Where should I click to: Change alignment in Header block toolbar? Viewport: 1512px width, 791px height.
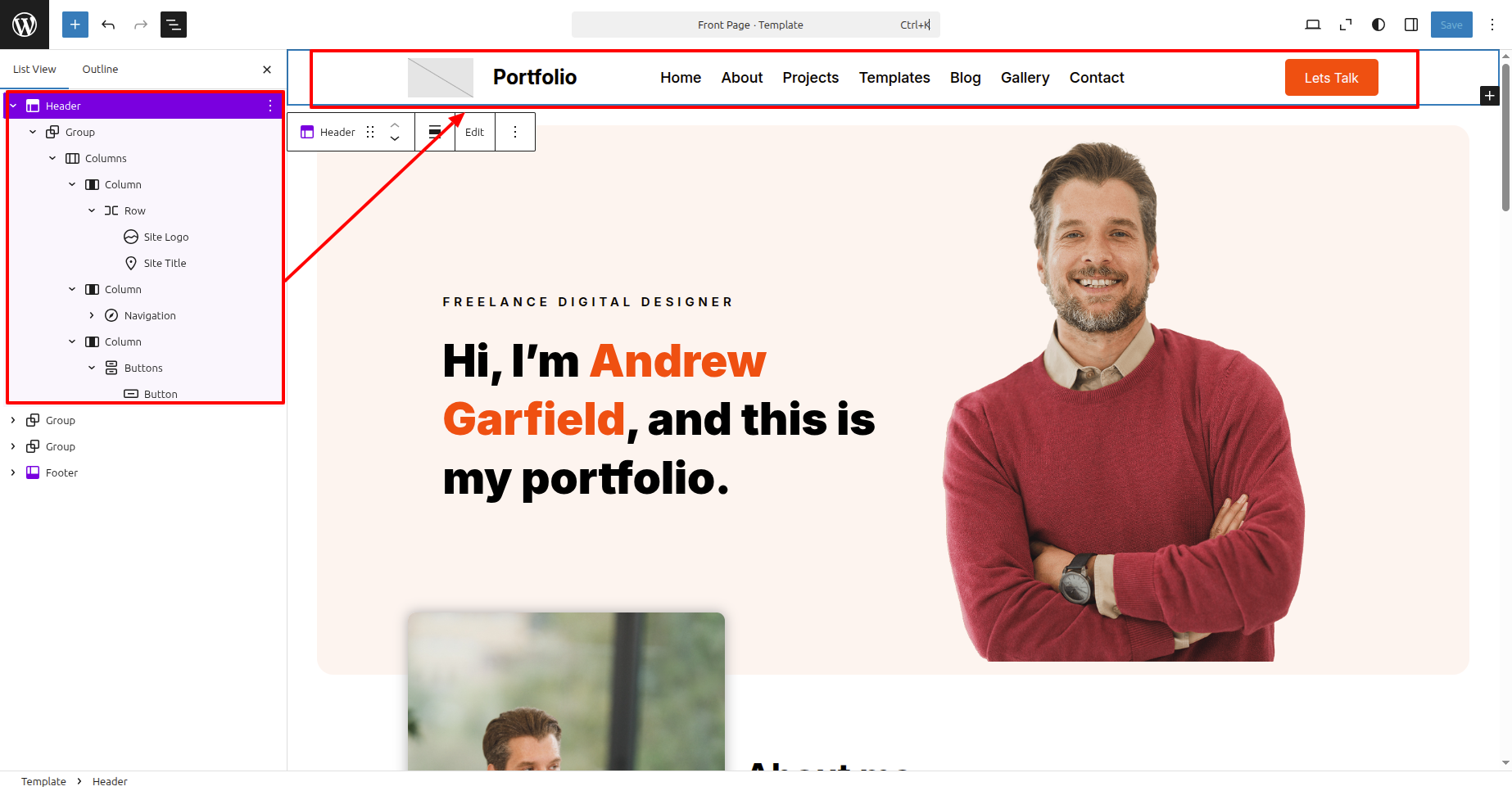point(435,132)
